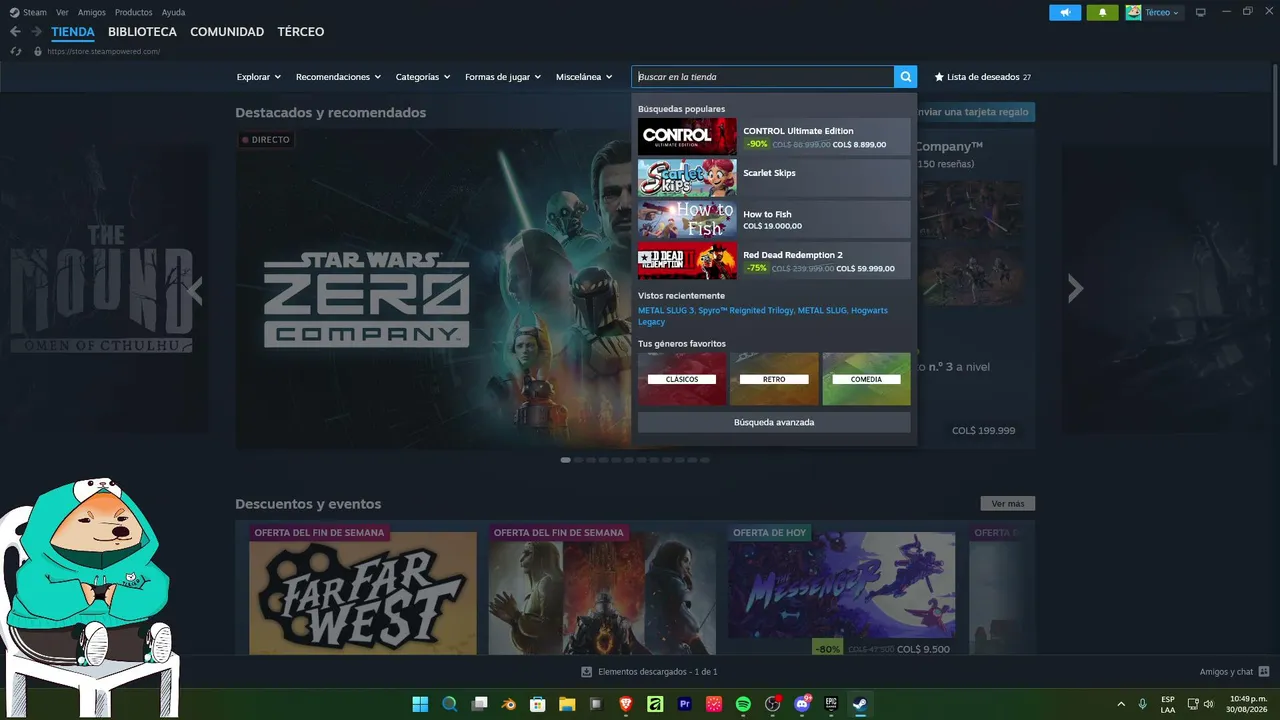The image size is (1280, 720).
Task: Click the downloads icon in the bottom bar
Action: click(x=587, y=672)
